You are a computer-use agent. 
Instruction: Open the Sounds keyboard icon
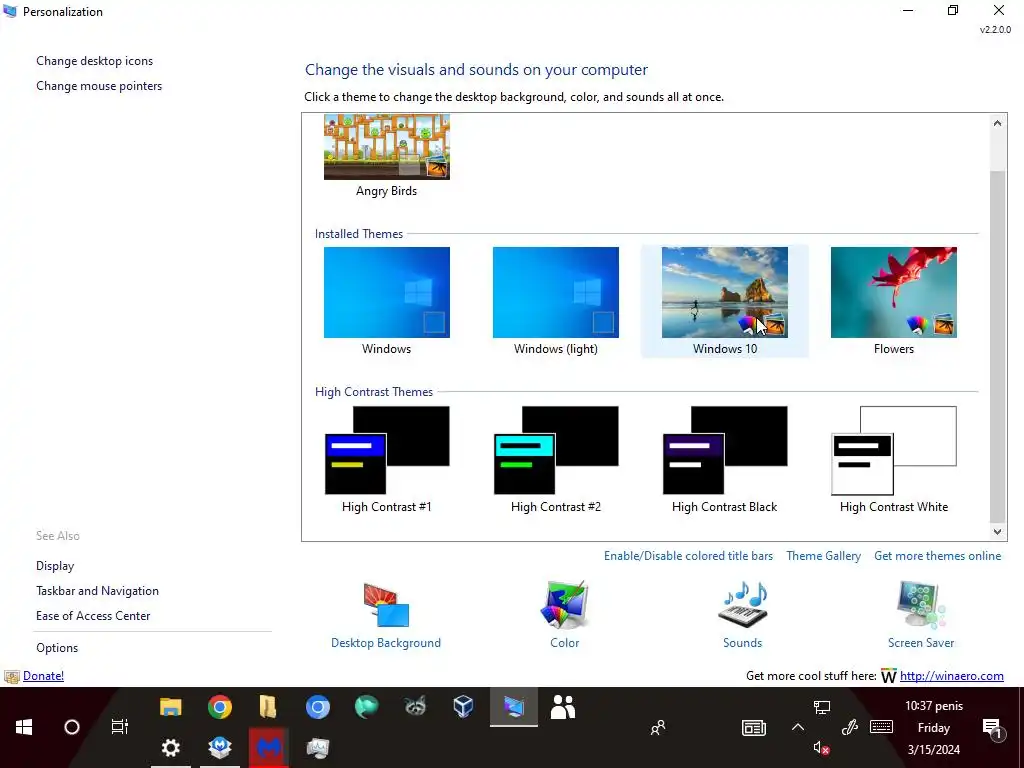(743, 605)
